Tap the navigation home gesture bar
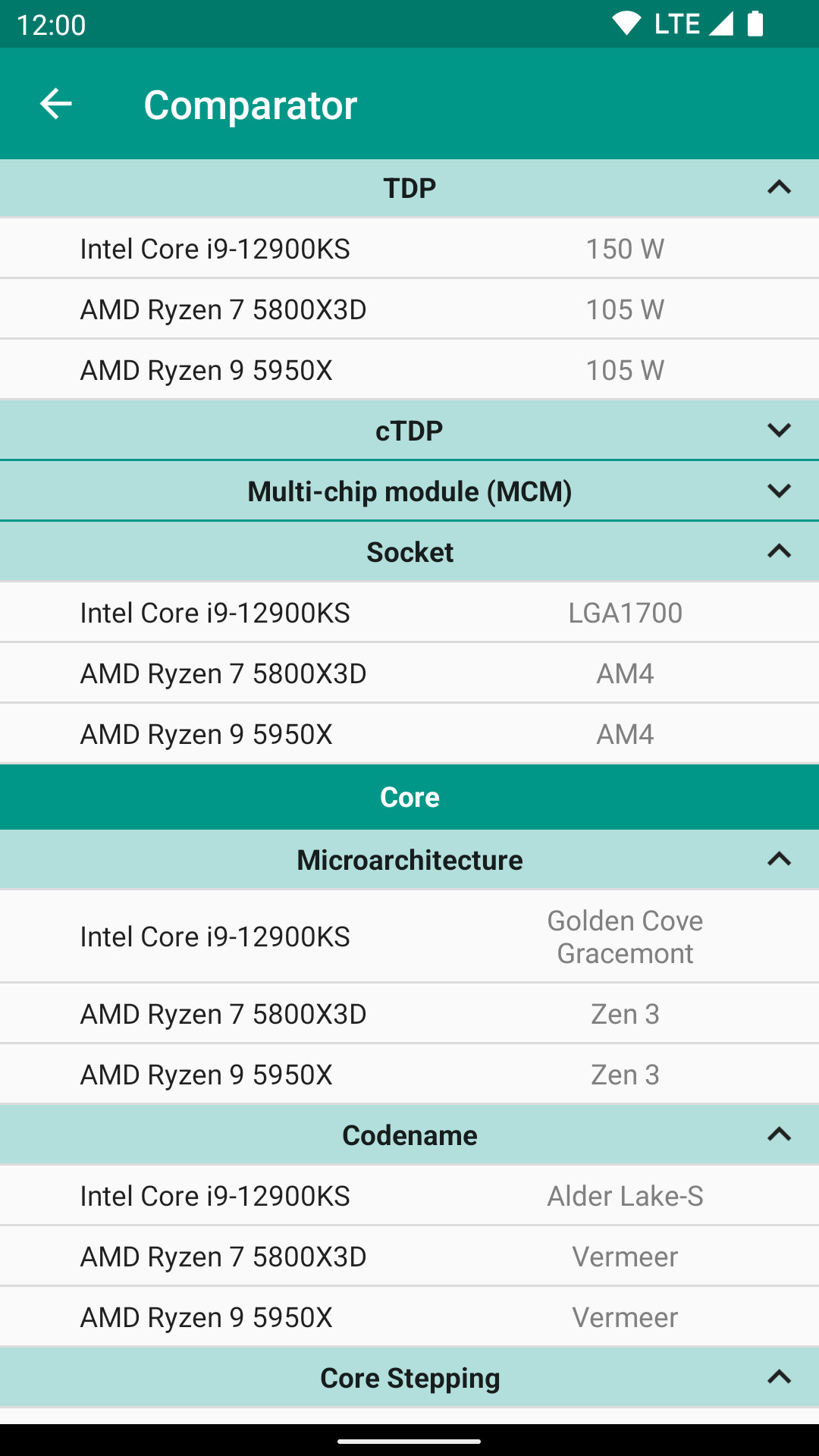Image resolution: width=819 pixels, height=1456 pixels. [x=409, y=1441]
